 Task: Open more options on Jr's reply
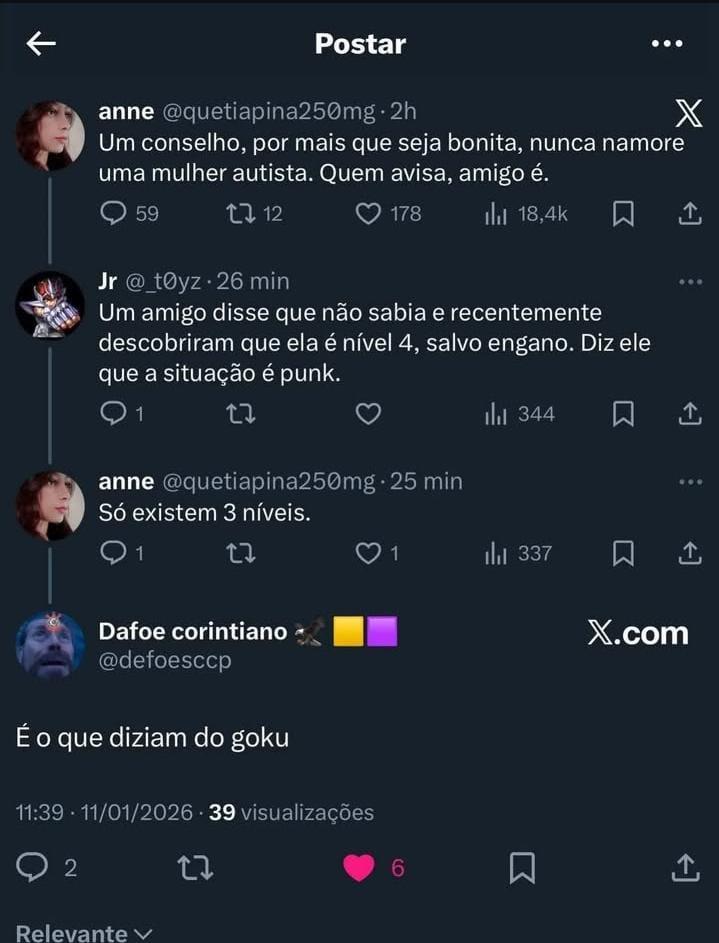pos(690,282)
